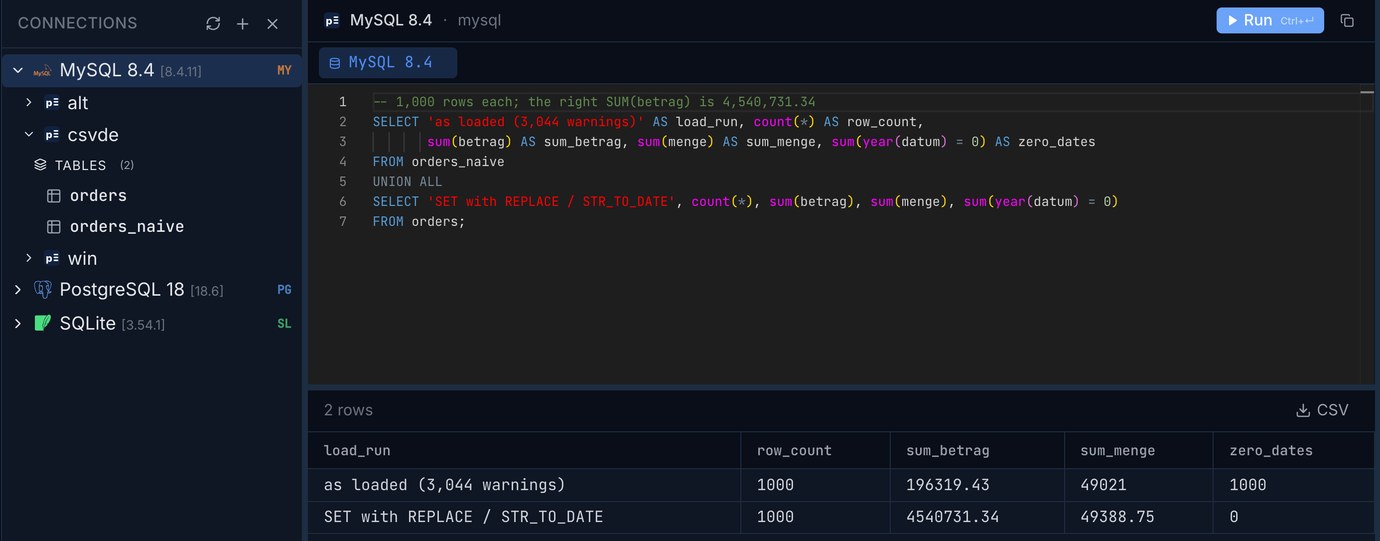Image resolution: width=1380 pixels, height=541 pixels.
Task: Click the editor vertical scrollbar overview mark
Action: (1367, 92)
